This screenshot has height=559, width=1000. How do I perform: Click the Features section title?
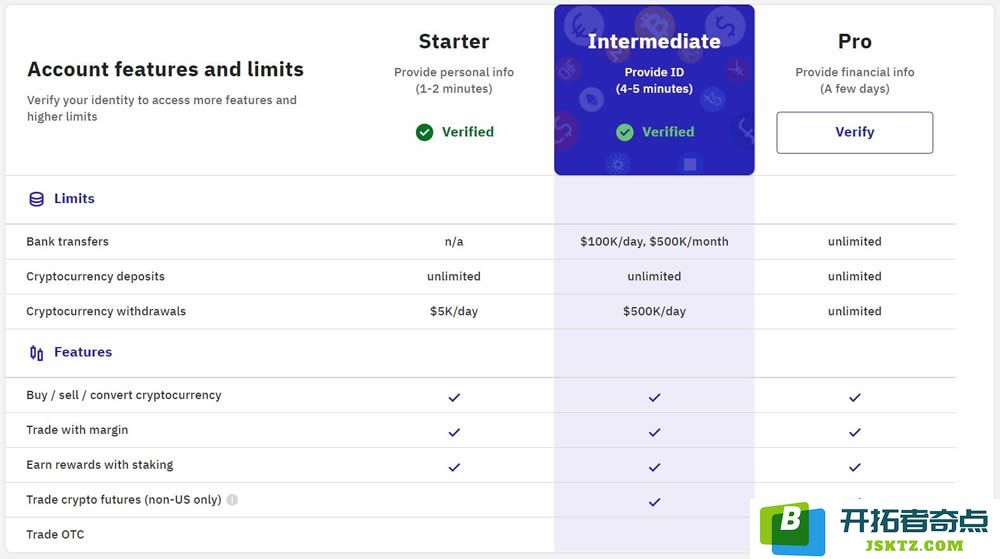coord(83,352)
